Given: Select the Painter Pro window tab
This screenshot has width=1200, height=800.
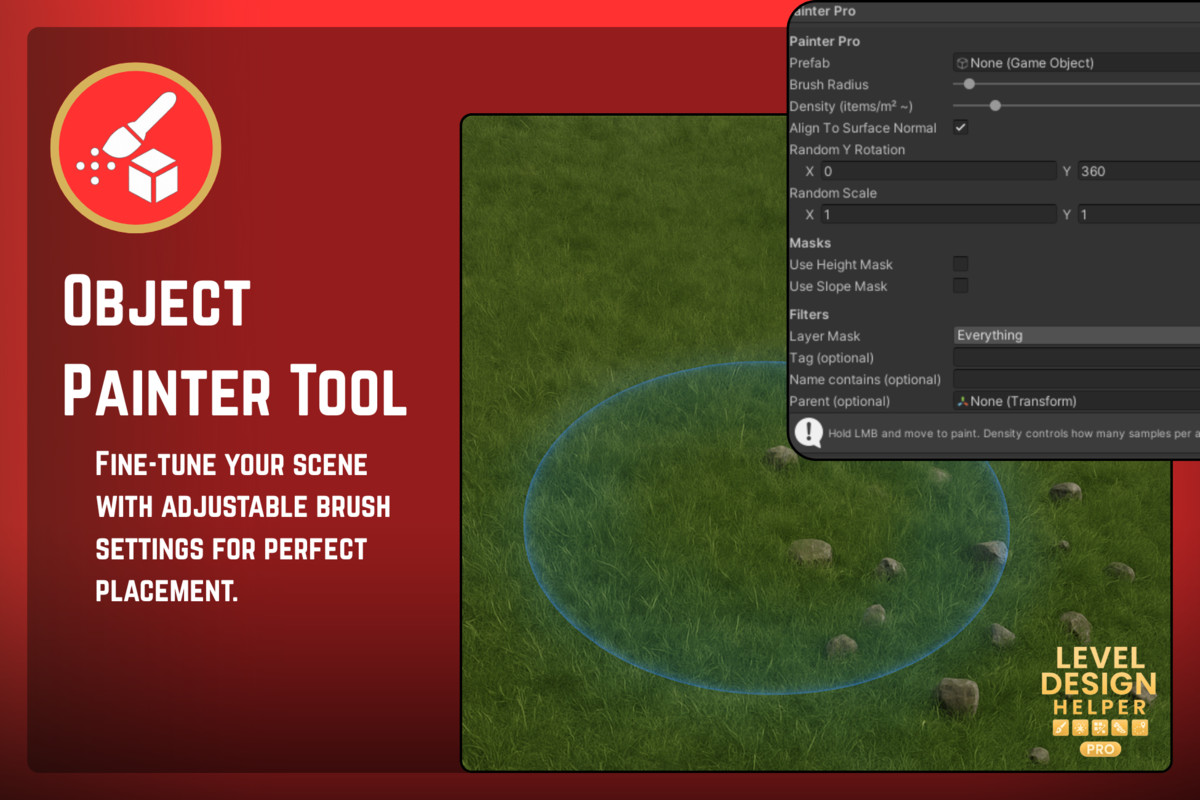Looking at the screenshot, I should click(820, 11).
